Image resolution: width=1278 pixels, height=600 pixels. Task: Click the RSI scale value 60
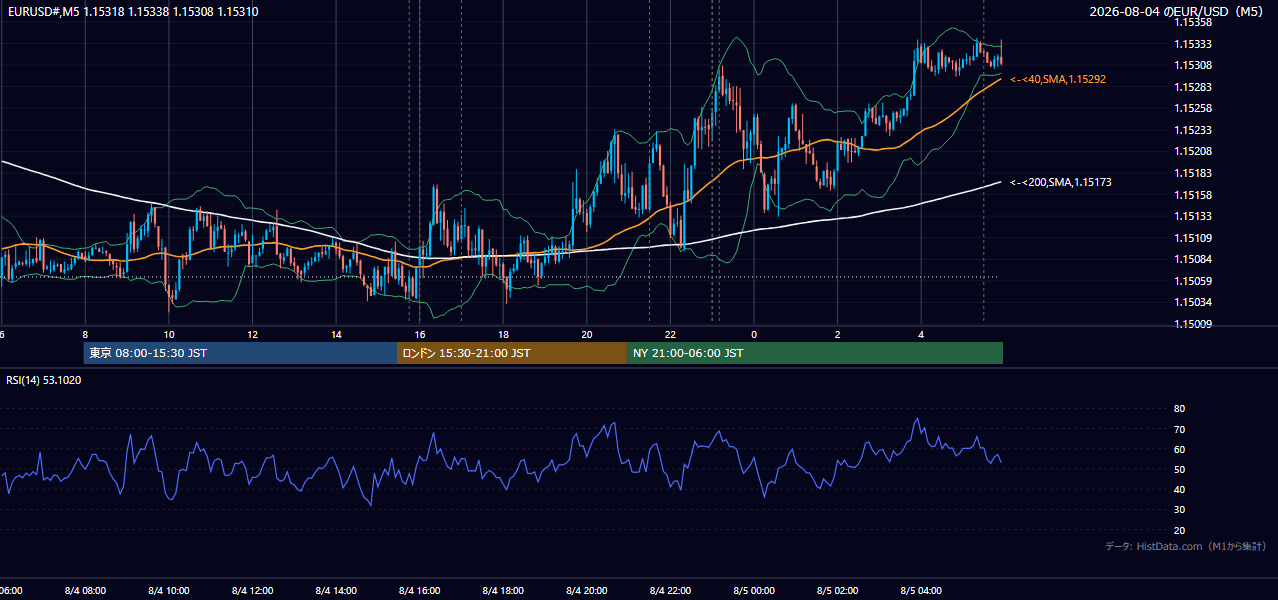coord(1179,449)
